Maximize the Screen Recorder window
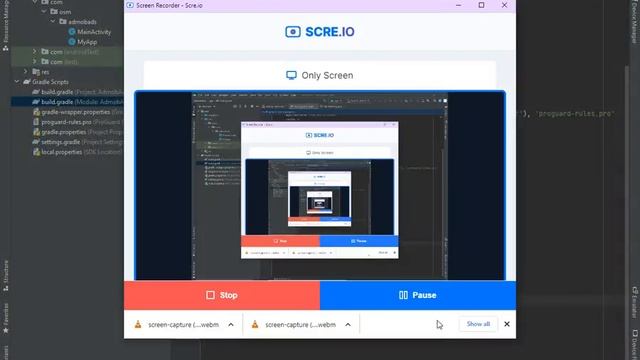The width and height of the screenshot is (640, 360). (482, 5)
